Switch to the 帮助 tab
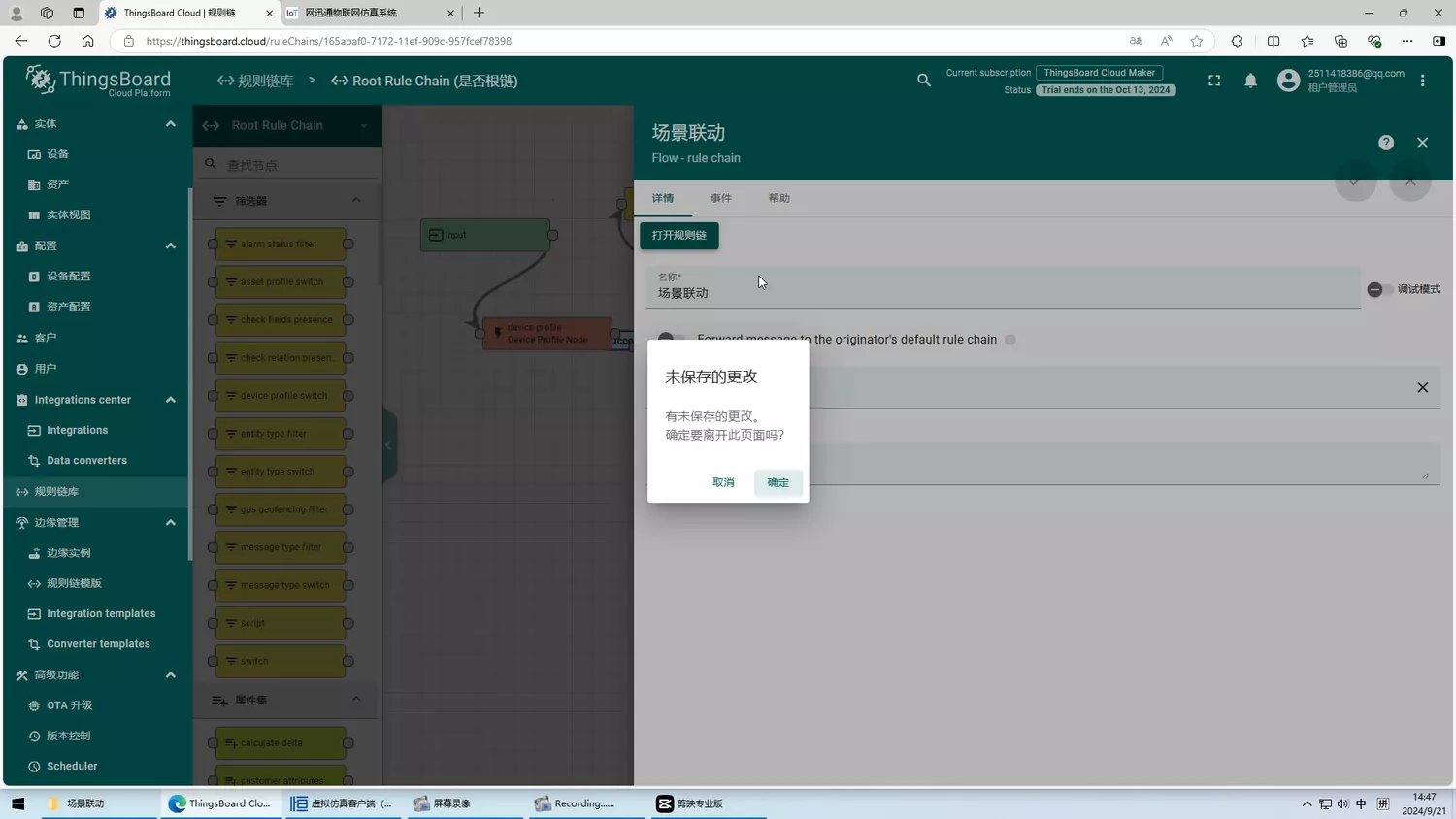This screenshot has width=1456, height=819. coord(778,198)
